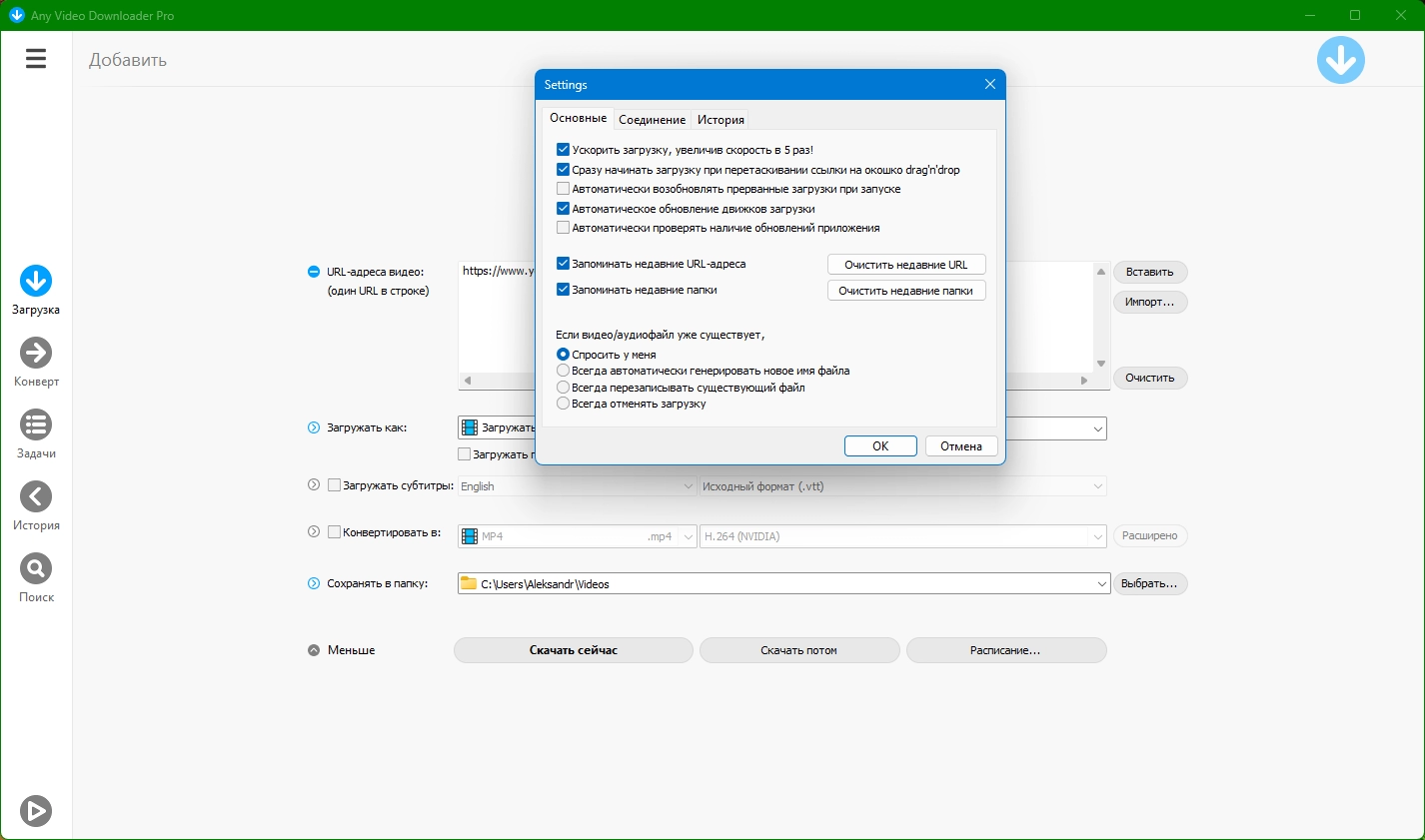
Task: Open the История section in sidebar
Action: point(36,506)
